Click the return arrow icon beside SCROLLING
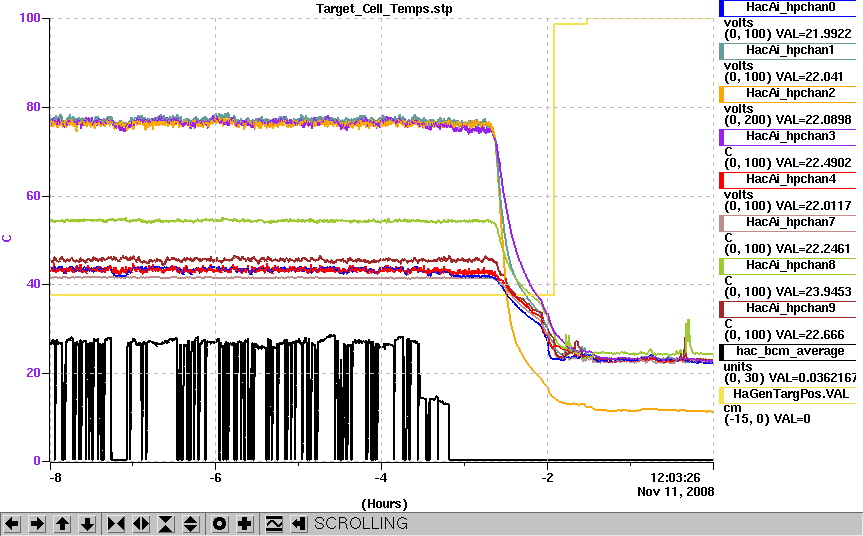Image resolution: width=863 pixels, height=536 pixels. pos(299,523)
